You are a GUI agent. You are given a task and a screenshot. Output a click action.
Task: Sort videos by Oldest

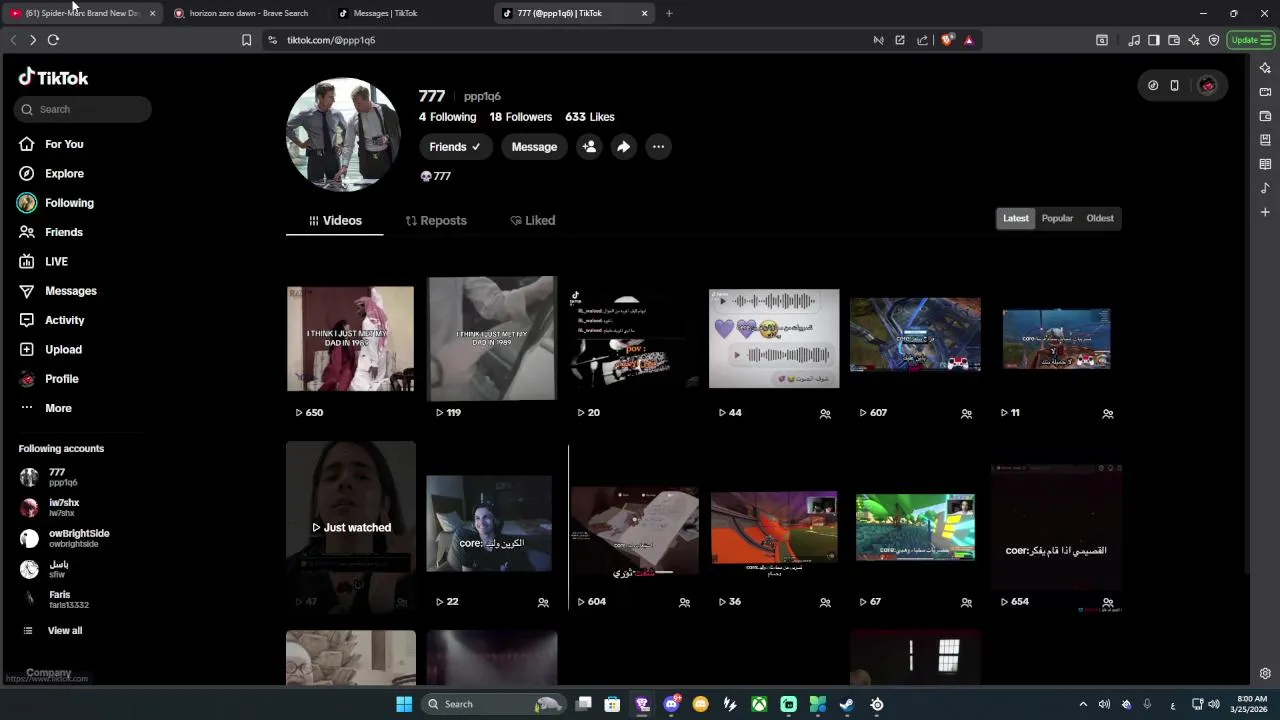pos(1100,218)
